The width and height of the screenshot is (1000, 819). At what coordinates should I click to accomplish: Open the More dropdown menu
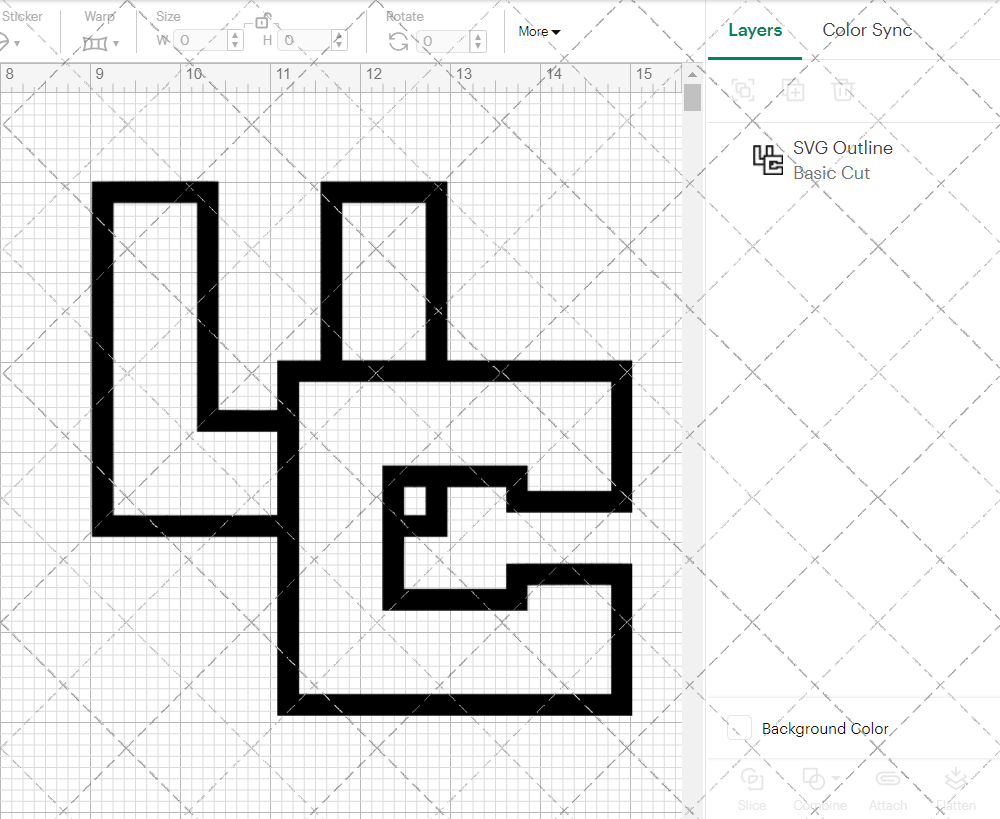tap(539, 31)
